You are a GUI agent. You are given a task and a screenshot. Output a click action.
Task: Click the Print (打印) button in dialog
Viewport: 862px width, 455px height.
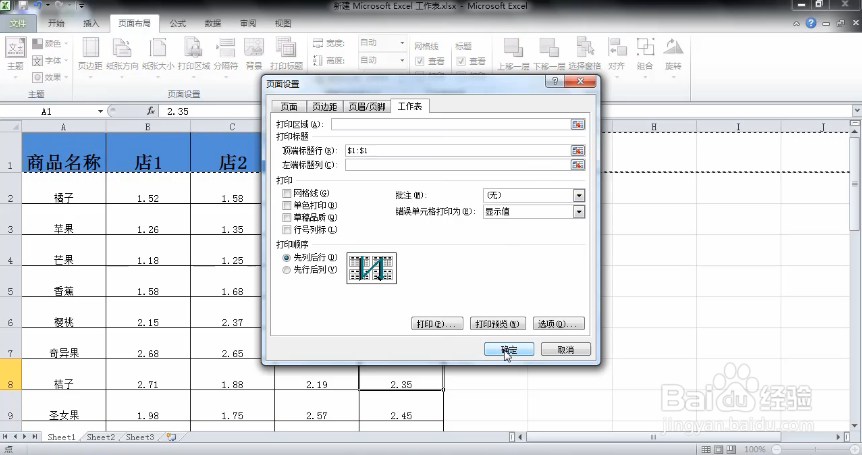[437, 324]
